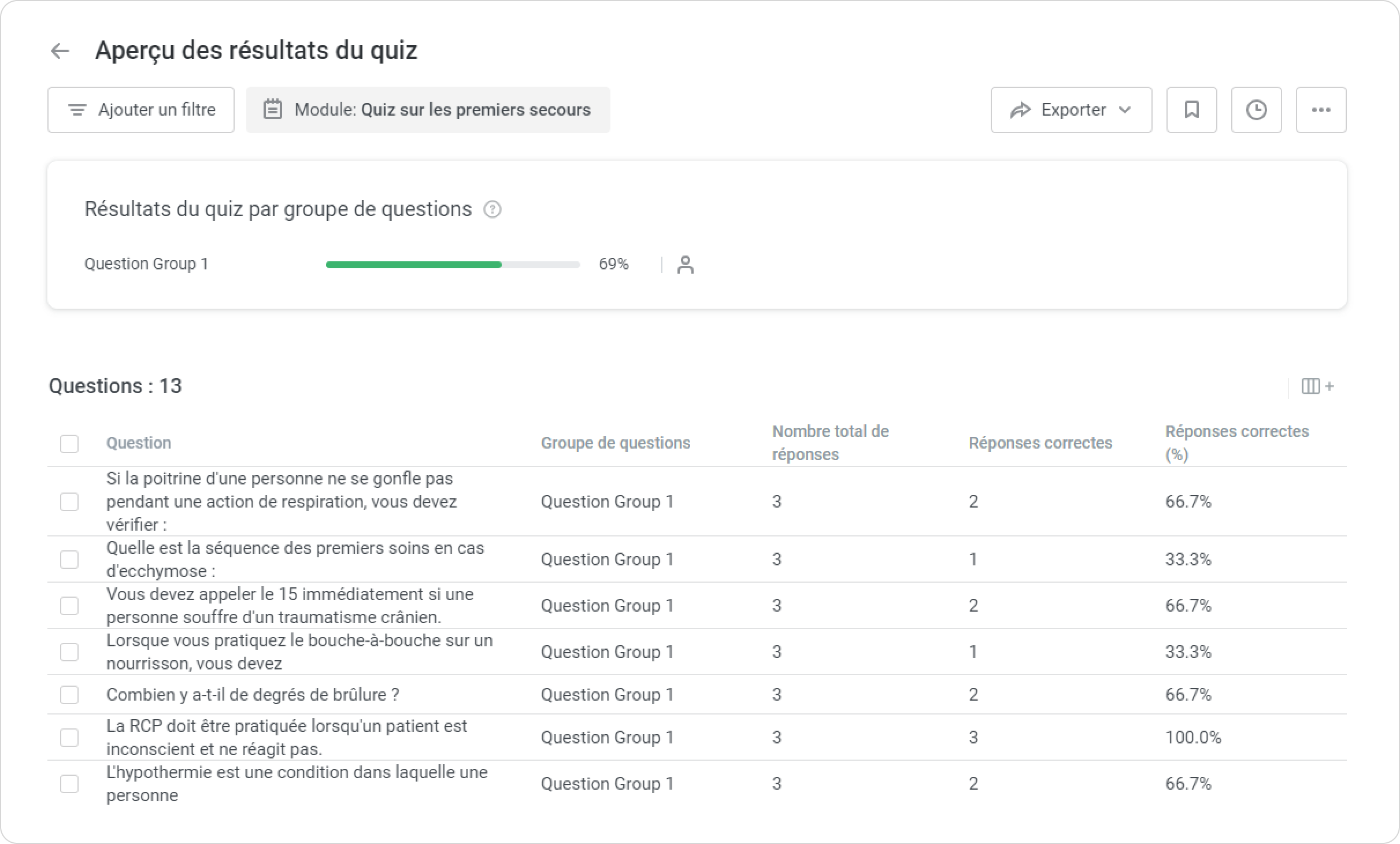This screenshot has width=1400, height=844.
Task: Open the Module quiz filter chip
Action: [x=428, y=110]
